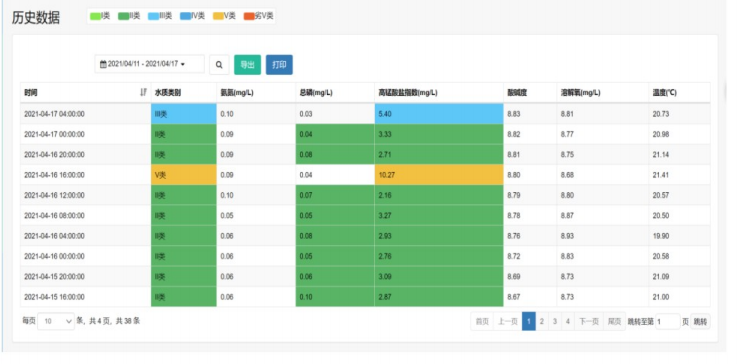Click the magnifier search icon button
This screenshot has height=364, width=743.
click(x=219, y=65)
